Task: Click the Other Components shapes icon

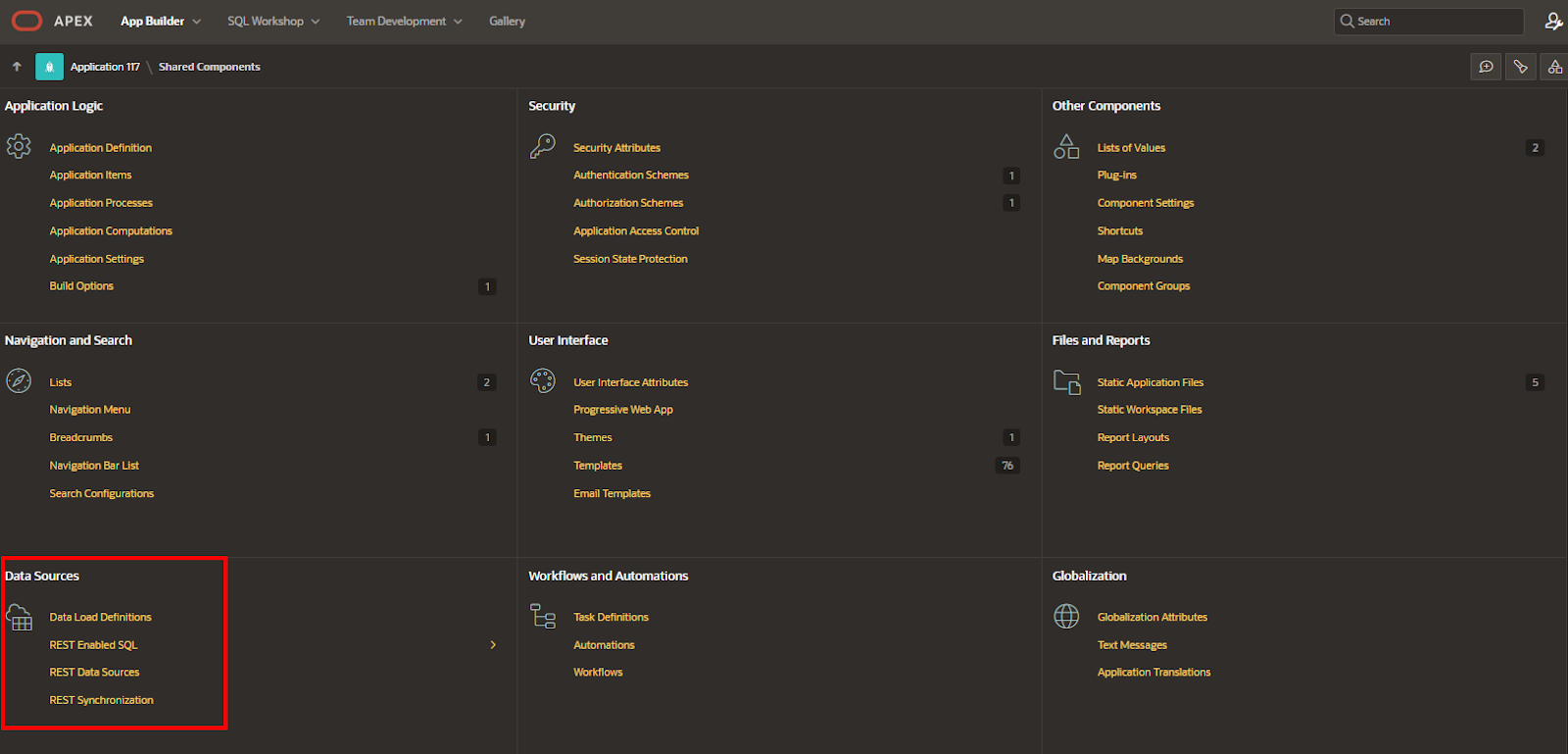Action: [1066, 147]
